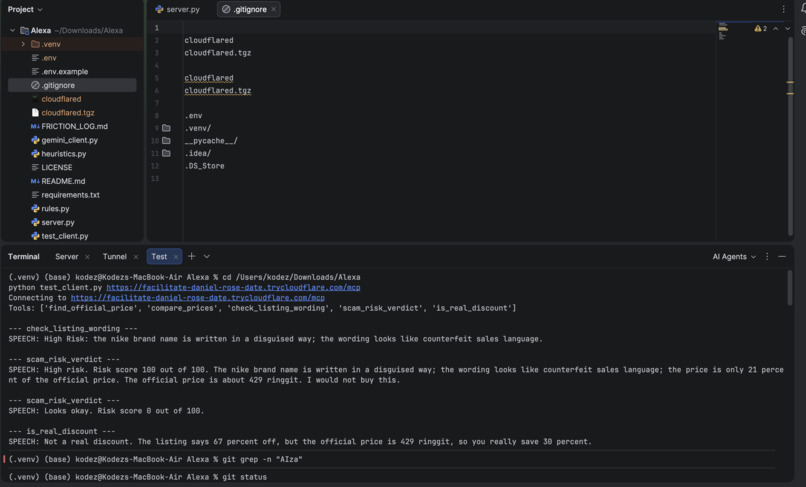Click the warnings indicator showing 2

coord(761,29)
